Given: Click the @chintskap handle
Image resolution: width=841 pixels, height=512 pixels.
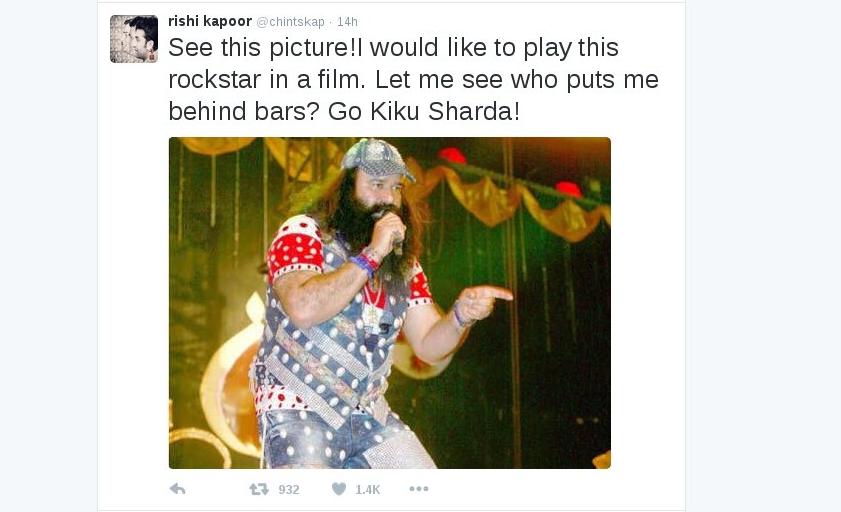Looking at the screenshot, I should point(291,21).
